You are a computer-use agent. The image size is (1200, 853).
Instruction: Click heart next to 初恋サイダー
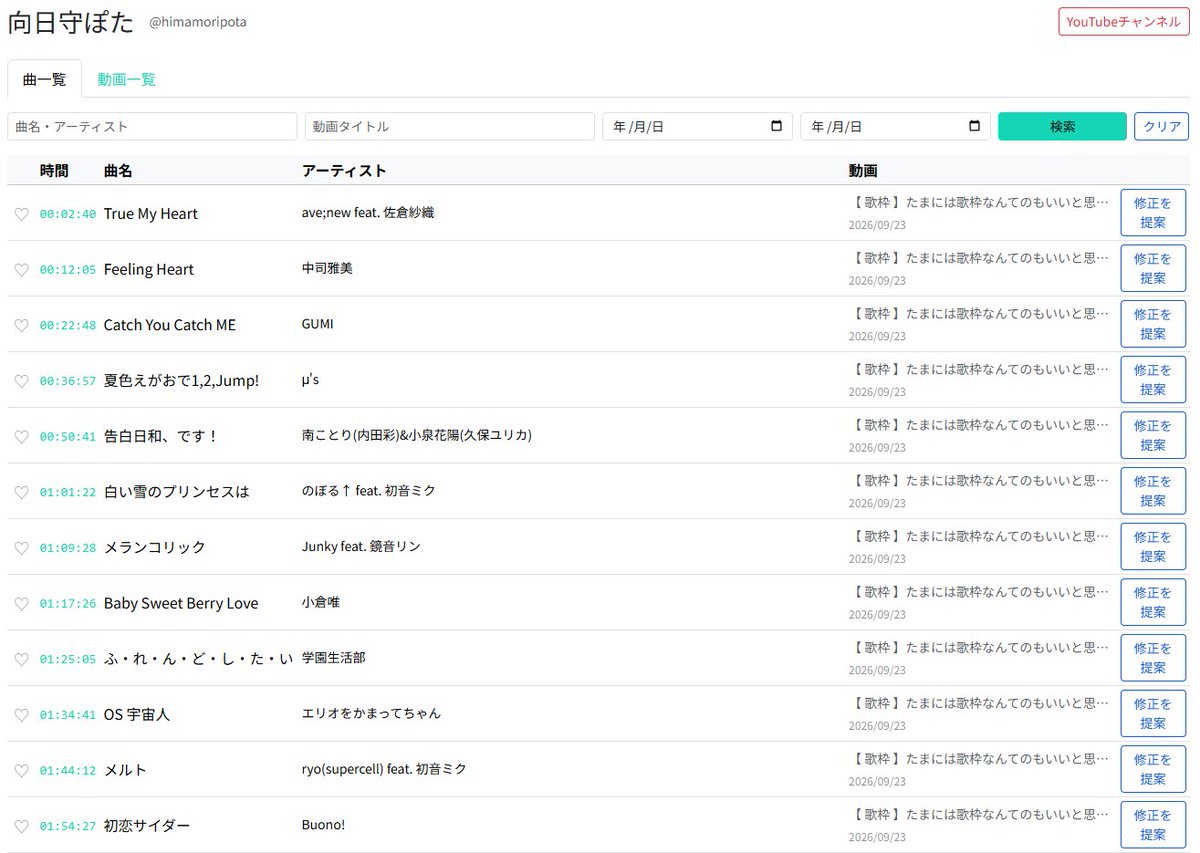pyautogui.click(x=21, y=826)
